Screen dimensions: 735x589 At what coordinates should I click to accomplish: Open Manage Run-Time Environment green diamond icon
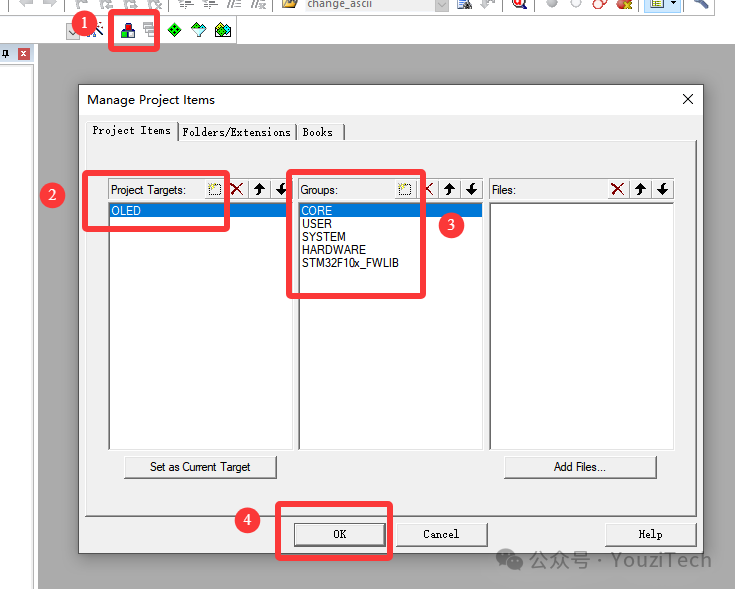[174, 30]
